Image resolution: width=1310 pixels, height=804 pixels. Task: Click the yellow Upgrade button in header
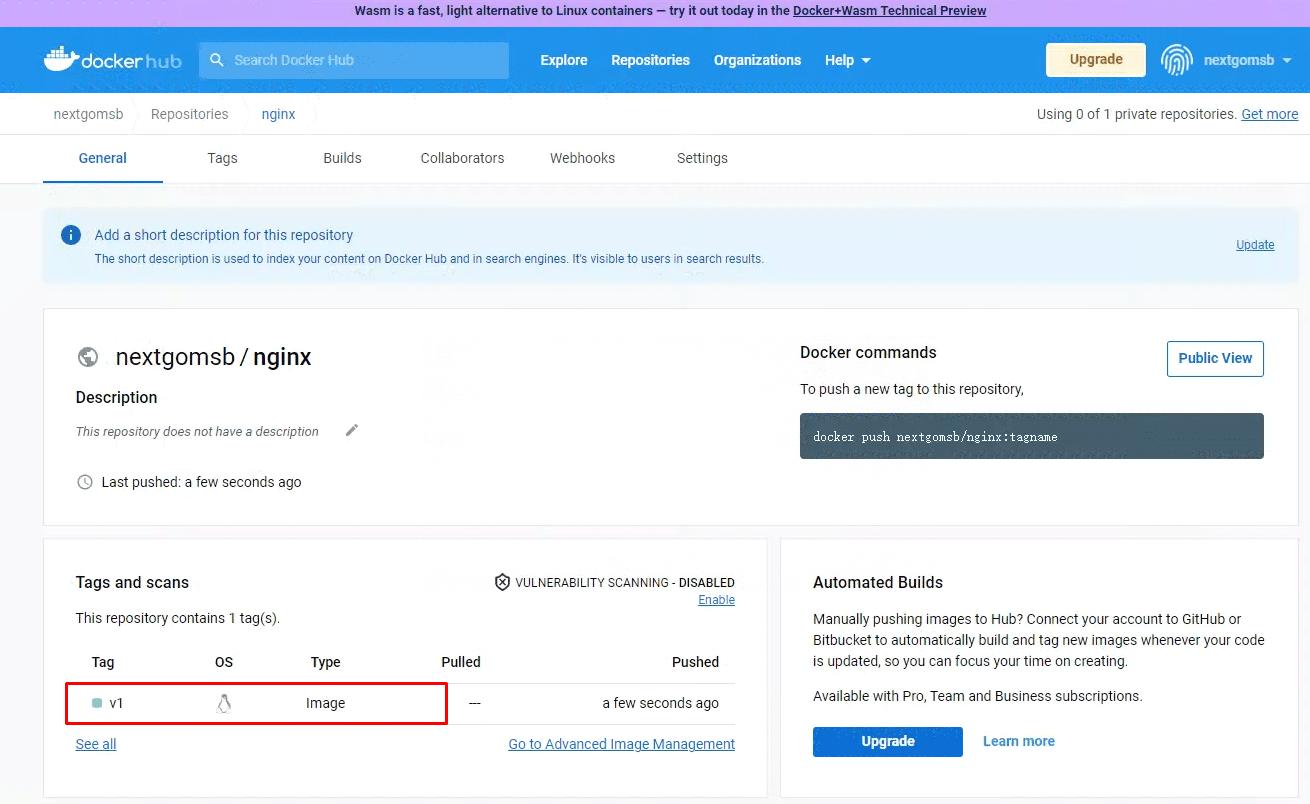coord(1096,60)
